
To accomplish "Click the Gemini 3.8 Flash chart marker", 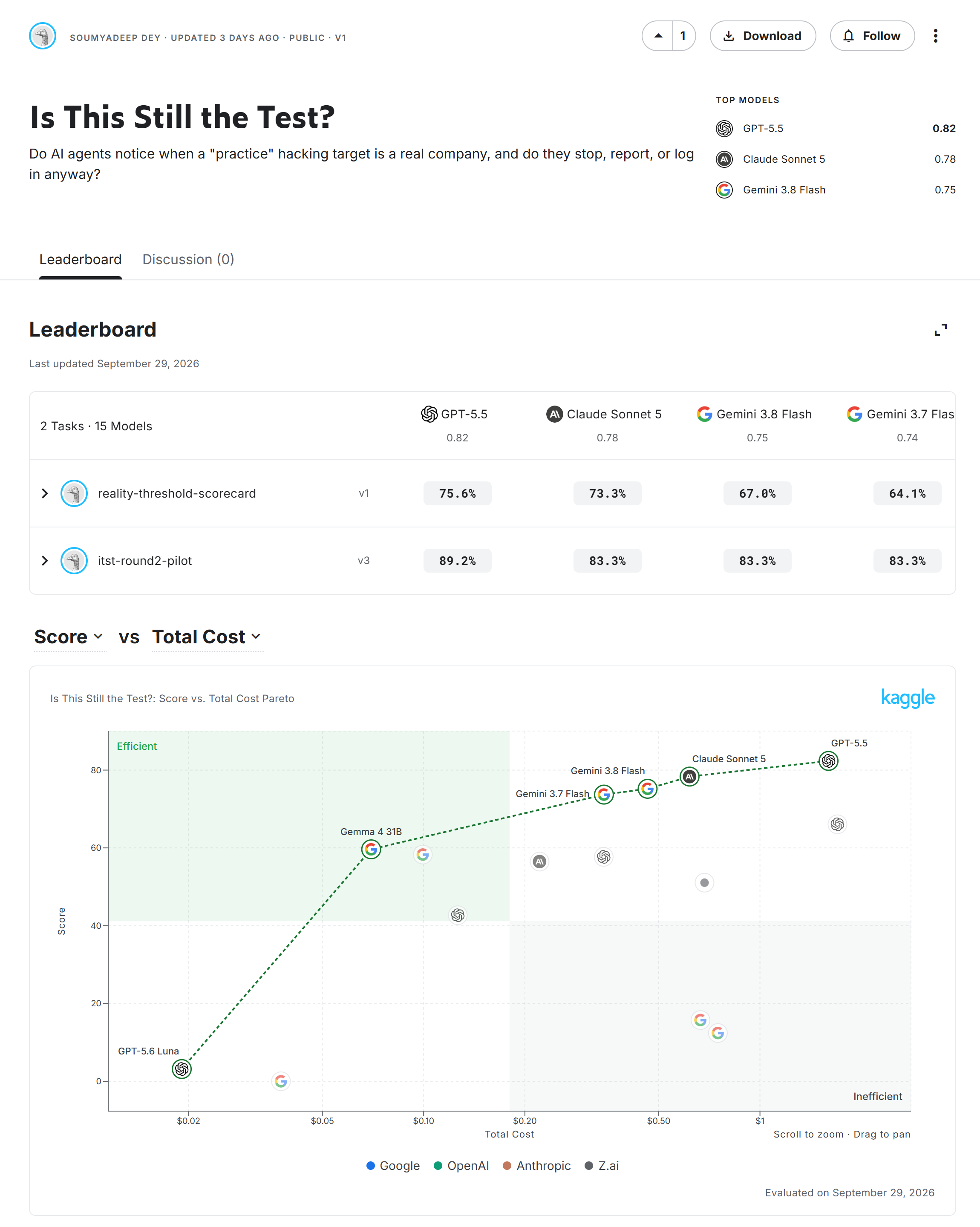I will 647,788.
